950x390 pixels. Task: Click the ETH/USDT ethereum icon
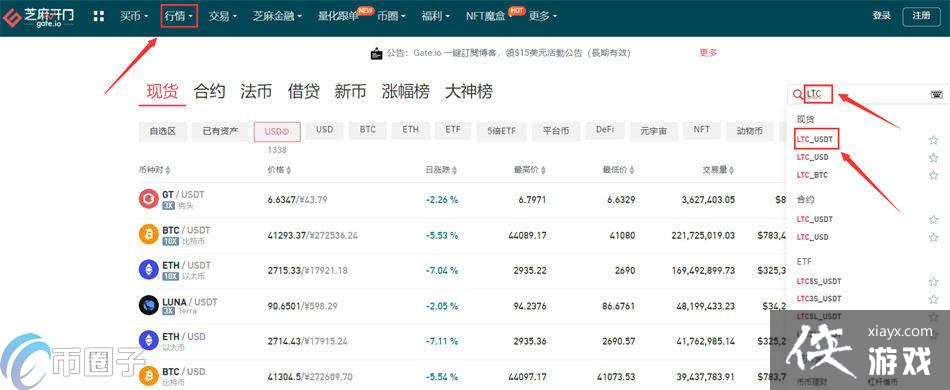(x=148, y=269)
